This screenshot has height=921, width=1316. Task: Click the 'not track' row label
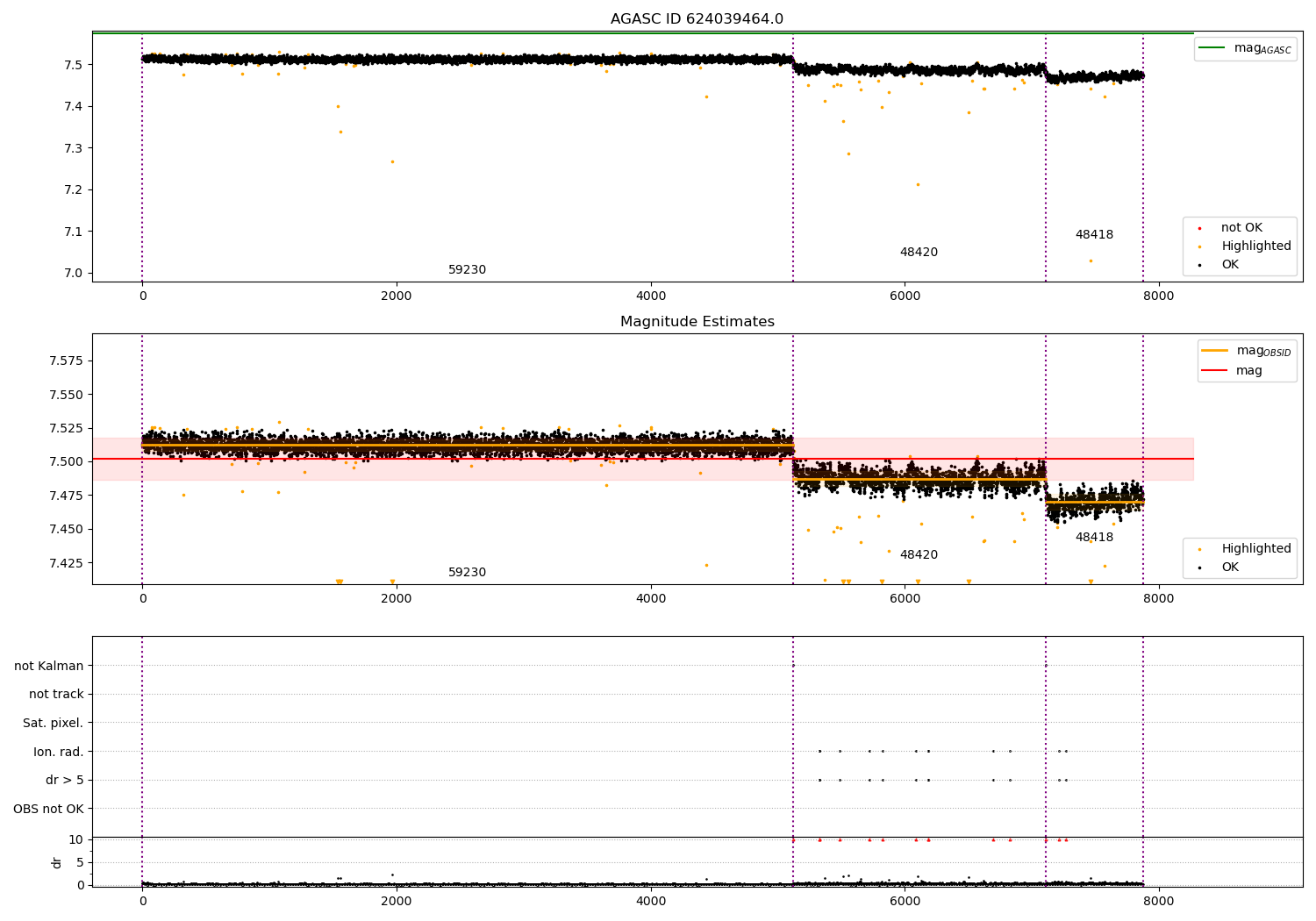coord(56,695)
